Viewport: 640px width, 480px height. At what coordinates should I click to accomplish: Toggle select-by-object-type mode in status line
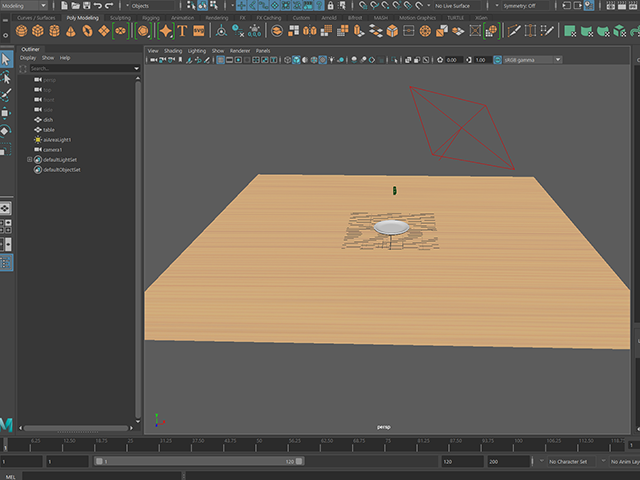[202, 6]
